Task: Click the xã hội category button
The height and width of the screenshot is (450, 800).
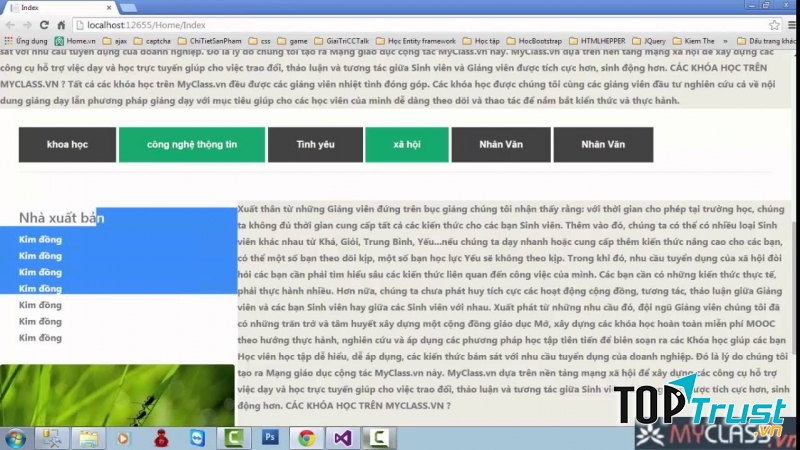Action: coord(407,144)
